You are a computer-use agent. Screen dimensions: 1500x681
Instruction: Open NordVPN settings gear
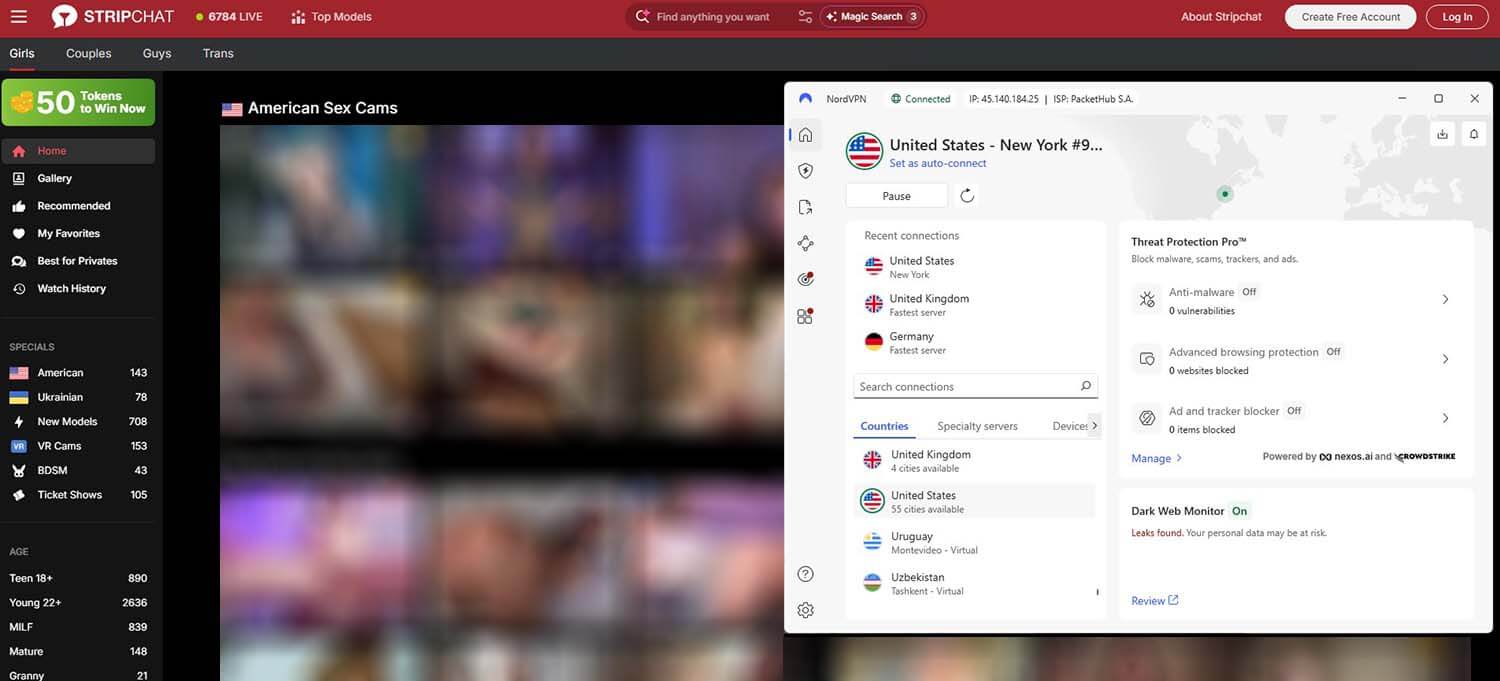pyautogui.click(x=805, y=609)
